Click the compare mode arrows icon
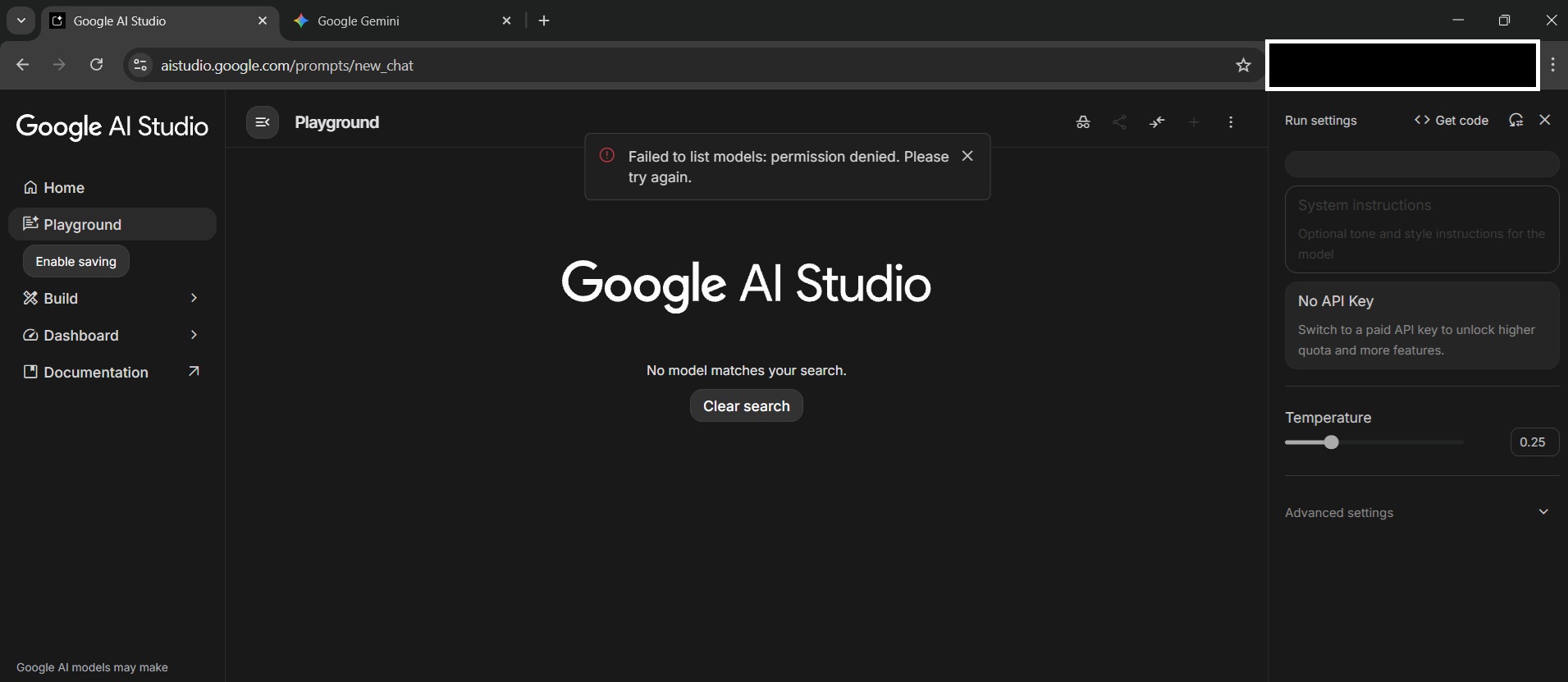Screen dimensions: 1568x682 click(x=1157, y=122)
